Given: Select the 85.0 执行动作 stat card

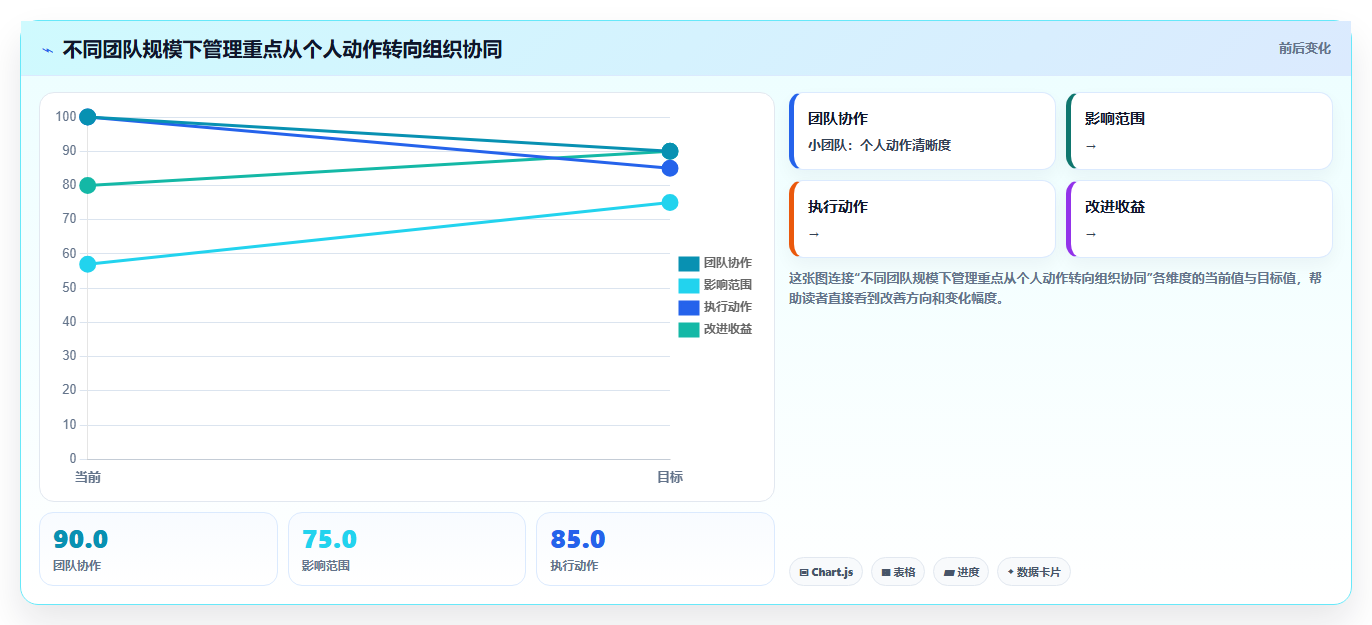Looking at the screenshot, I should click(x=655, y=549).
